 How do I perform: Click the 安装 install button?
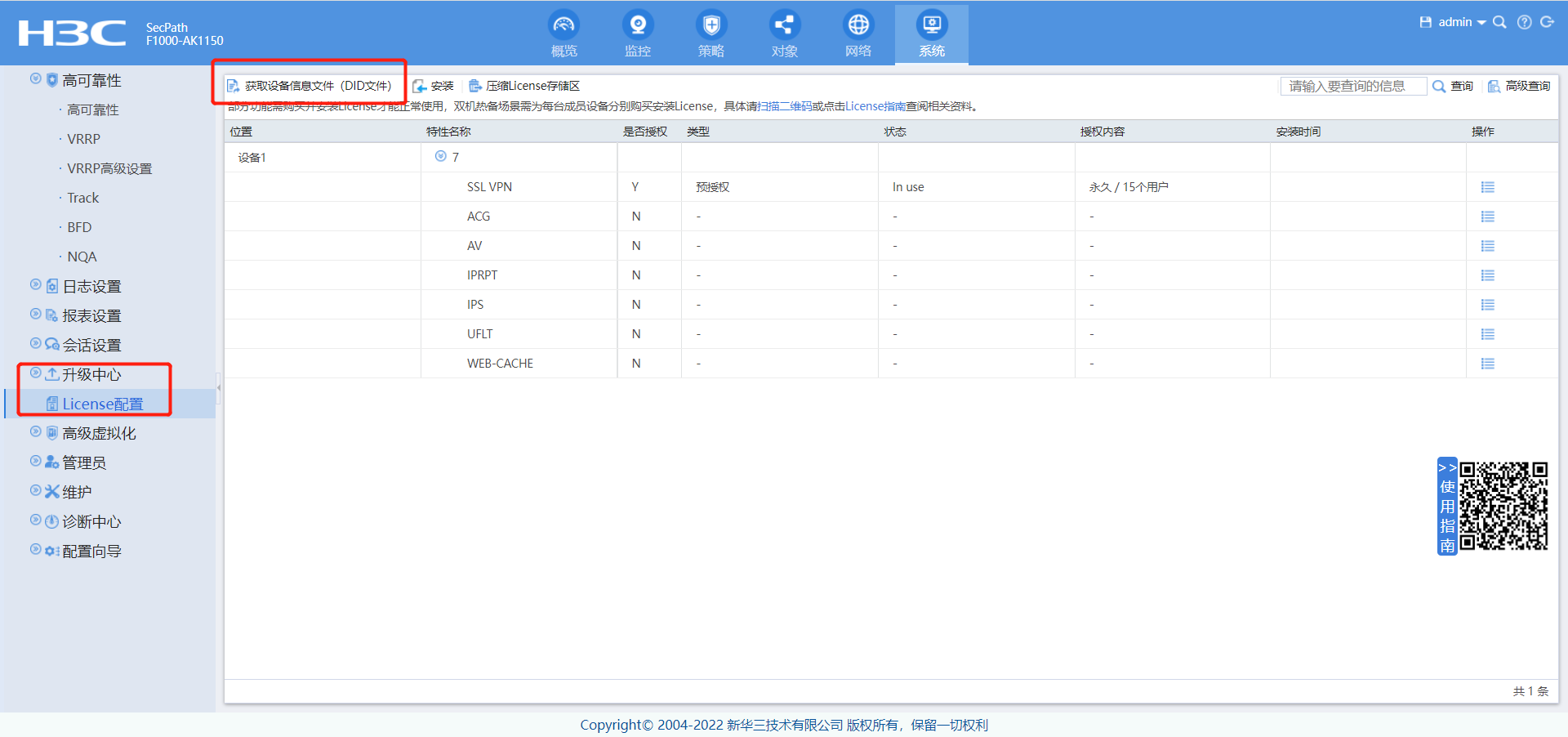[434, 86]
